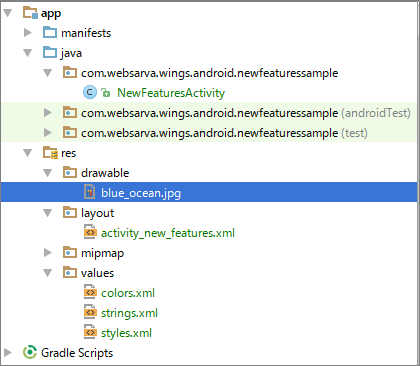This screenshot has height=366, width=420.
Task: Select the main com.websarva.wings.android.newfeaturessample package
Action: pos(210,73)
